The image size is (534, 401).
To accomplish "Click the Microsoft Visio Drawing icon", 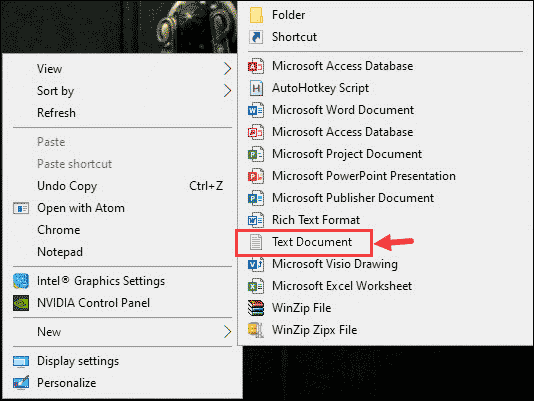I will coord(256,264).
